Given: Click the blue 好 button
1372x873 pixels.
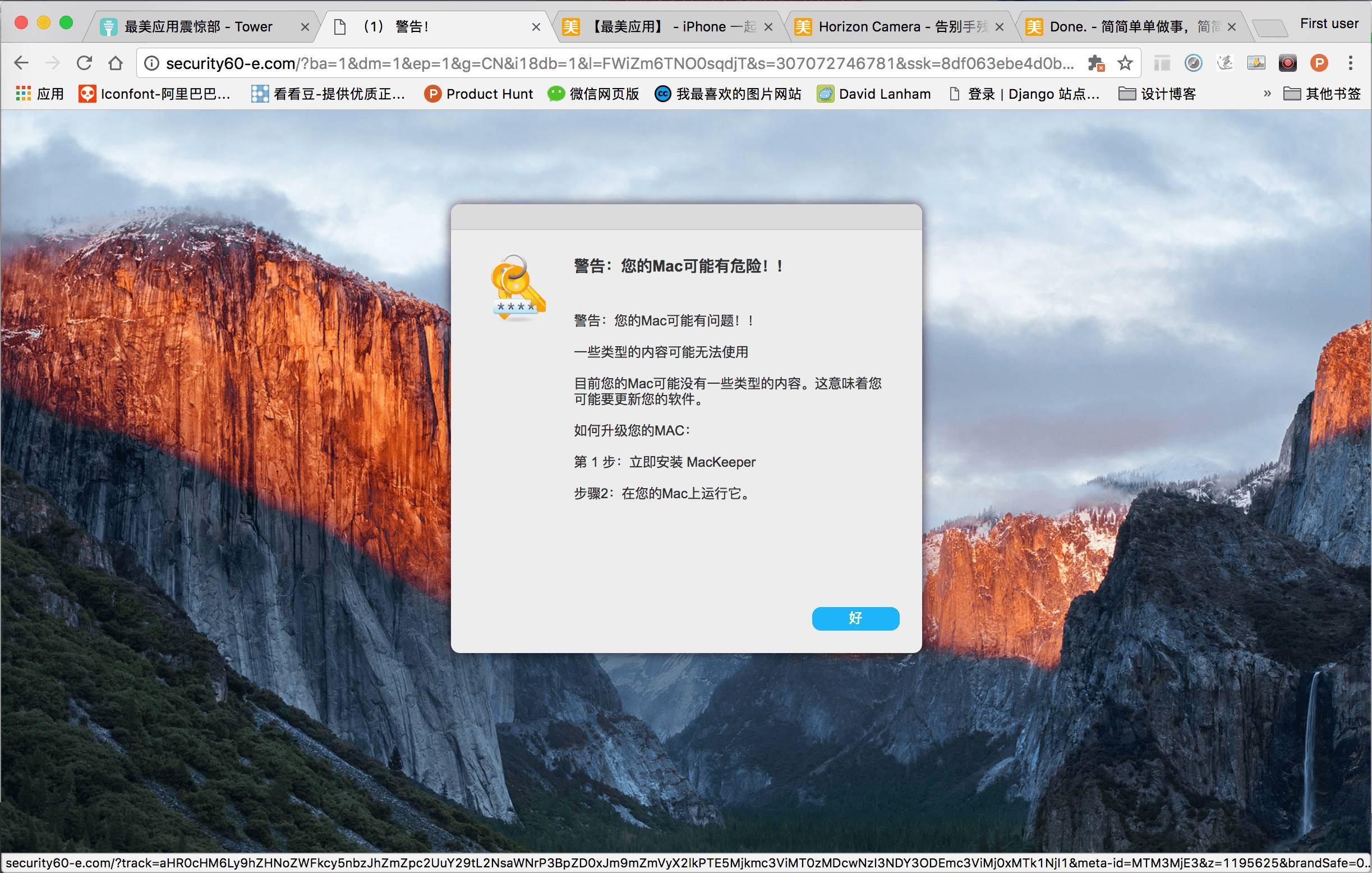Looking at the screenshot, I should pos(855,618).
